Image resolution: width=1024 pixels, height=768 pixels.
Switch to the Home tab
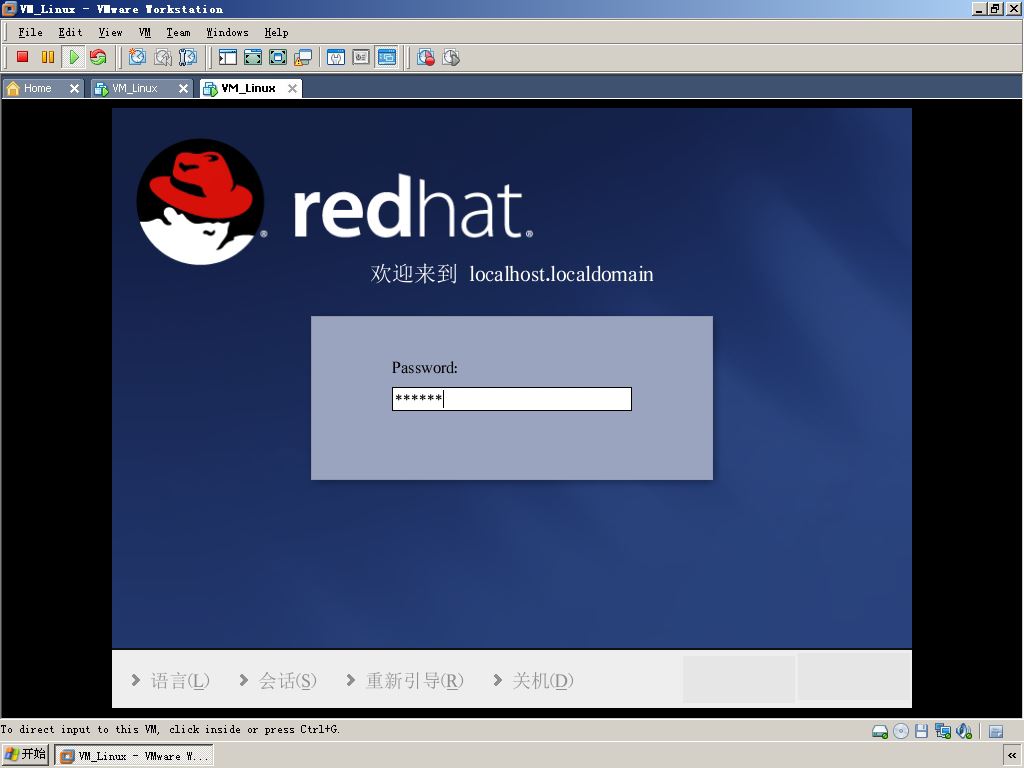[x=37, y=88]
